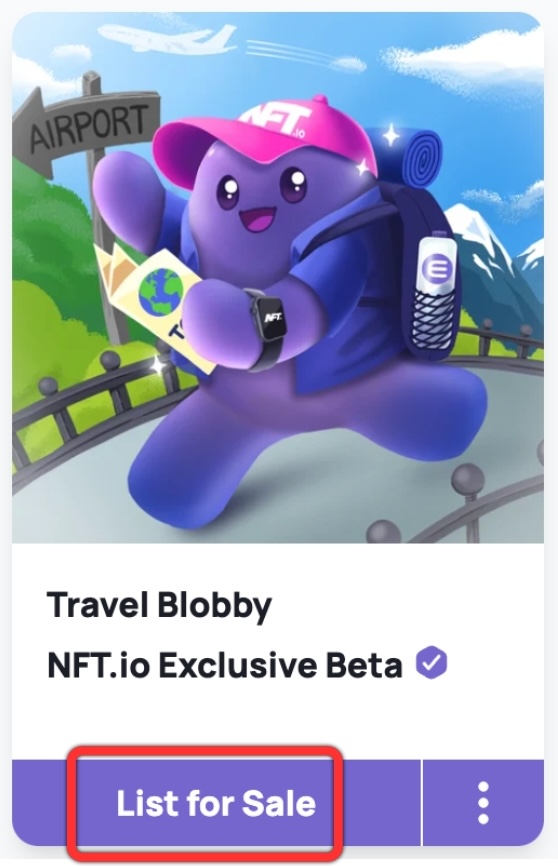Open the Travel Blobby title

click(x=159, y=605)
